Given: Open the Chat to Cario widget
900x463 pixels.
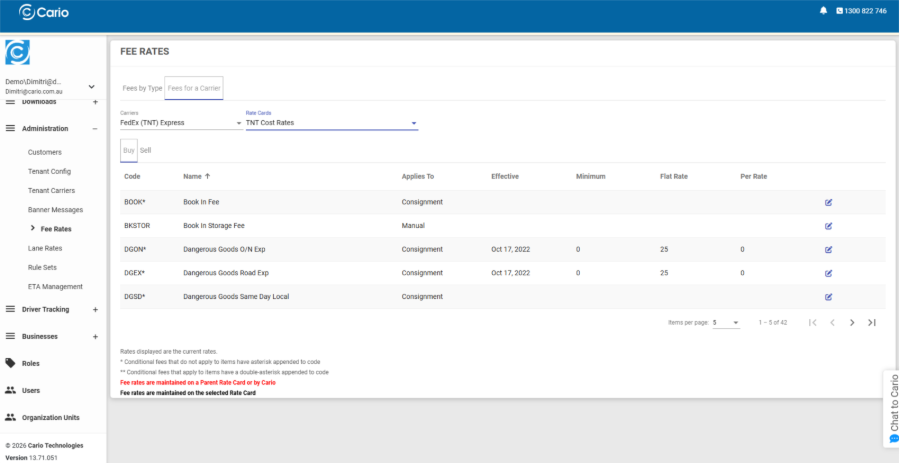Looking at the screenshot, I should coord(893,410).
